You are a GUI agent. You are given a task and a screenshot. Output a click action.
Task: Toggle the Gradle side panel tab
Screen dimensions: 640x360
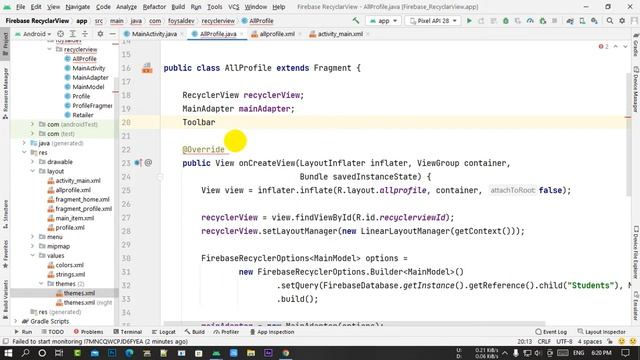636,44
